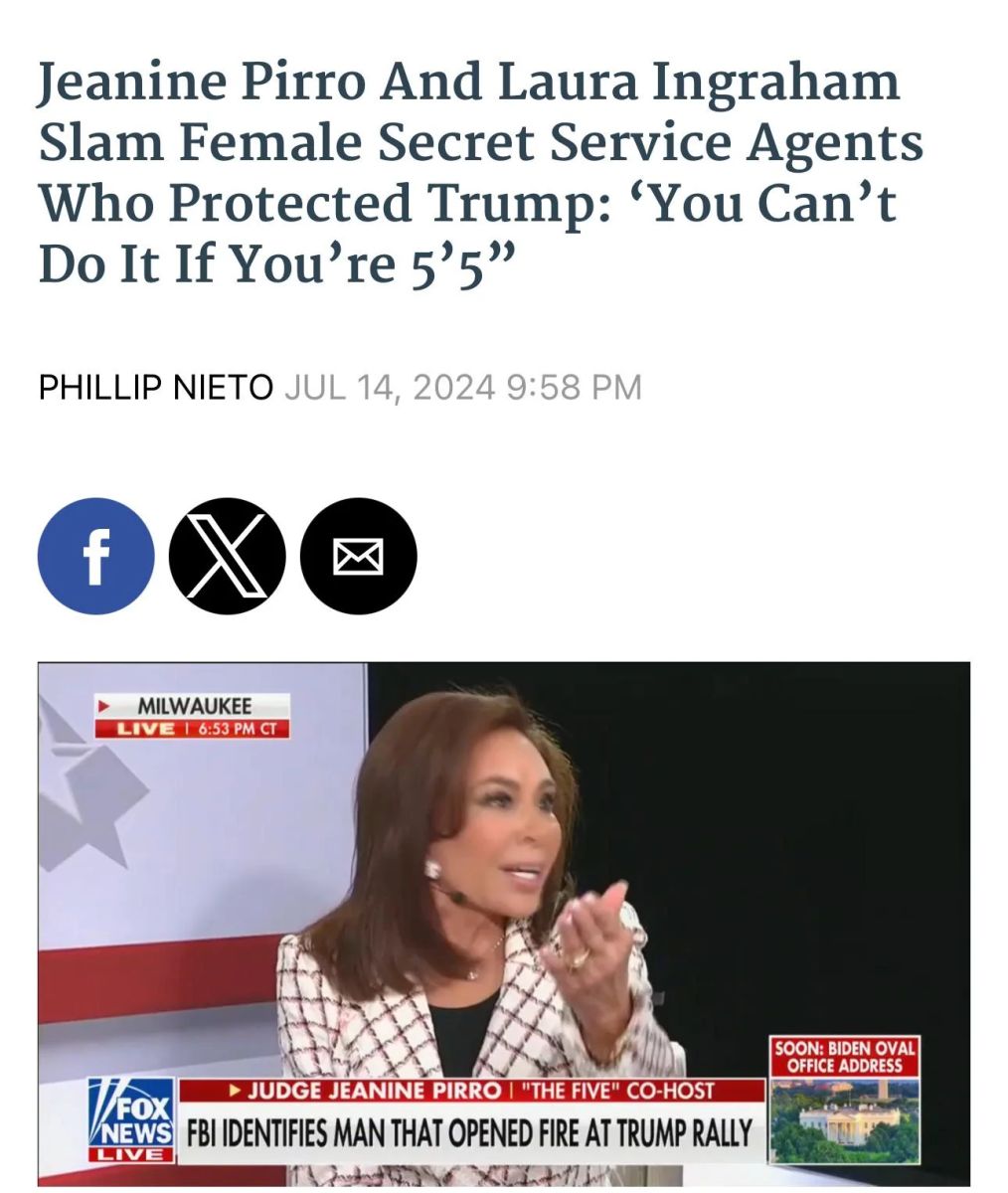1008x1193 pixels.
Task: Click the red LIVE tag under Fox News logo
Action: click(x=132, y=1154)
